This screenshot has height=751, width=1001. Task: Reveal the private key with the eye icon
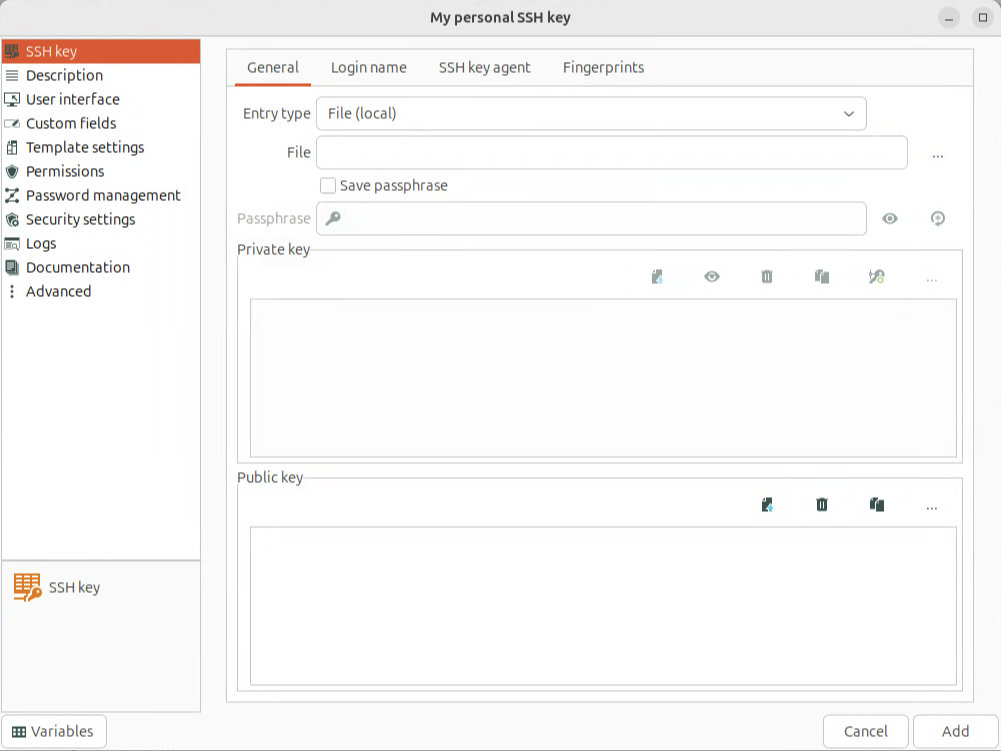712,277
